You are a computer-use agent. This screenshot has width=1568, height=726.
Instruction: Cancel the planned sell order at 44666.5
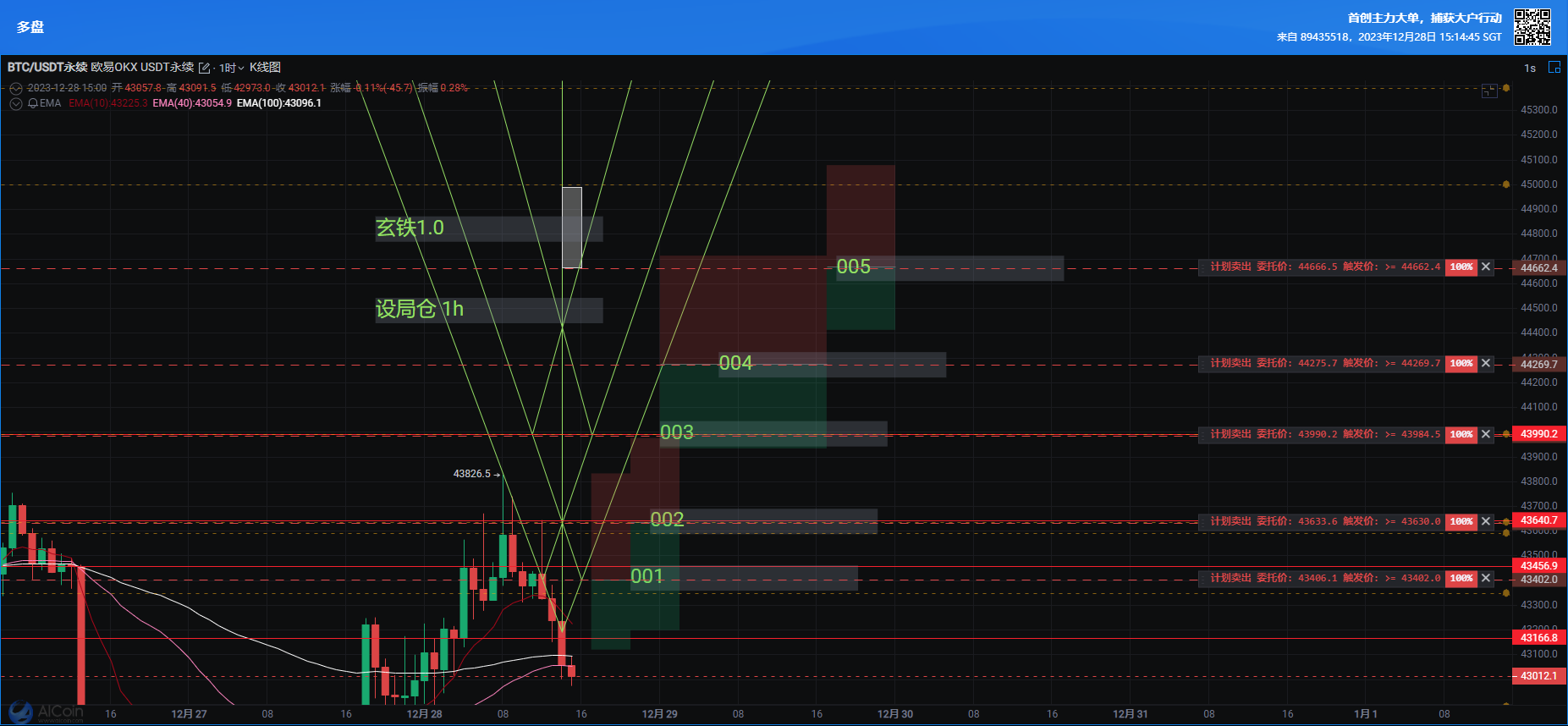(1485, 267)
